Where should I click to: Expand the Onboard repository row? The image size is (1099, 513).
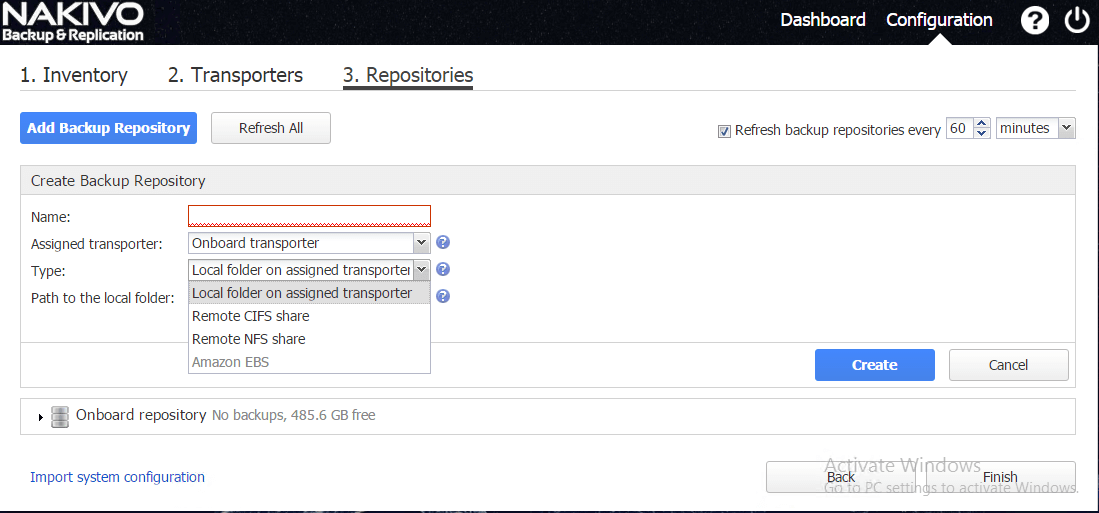tap(40, 417)
